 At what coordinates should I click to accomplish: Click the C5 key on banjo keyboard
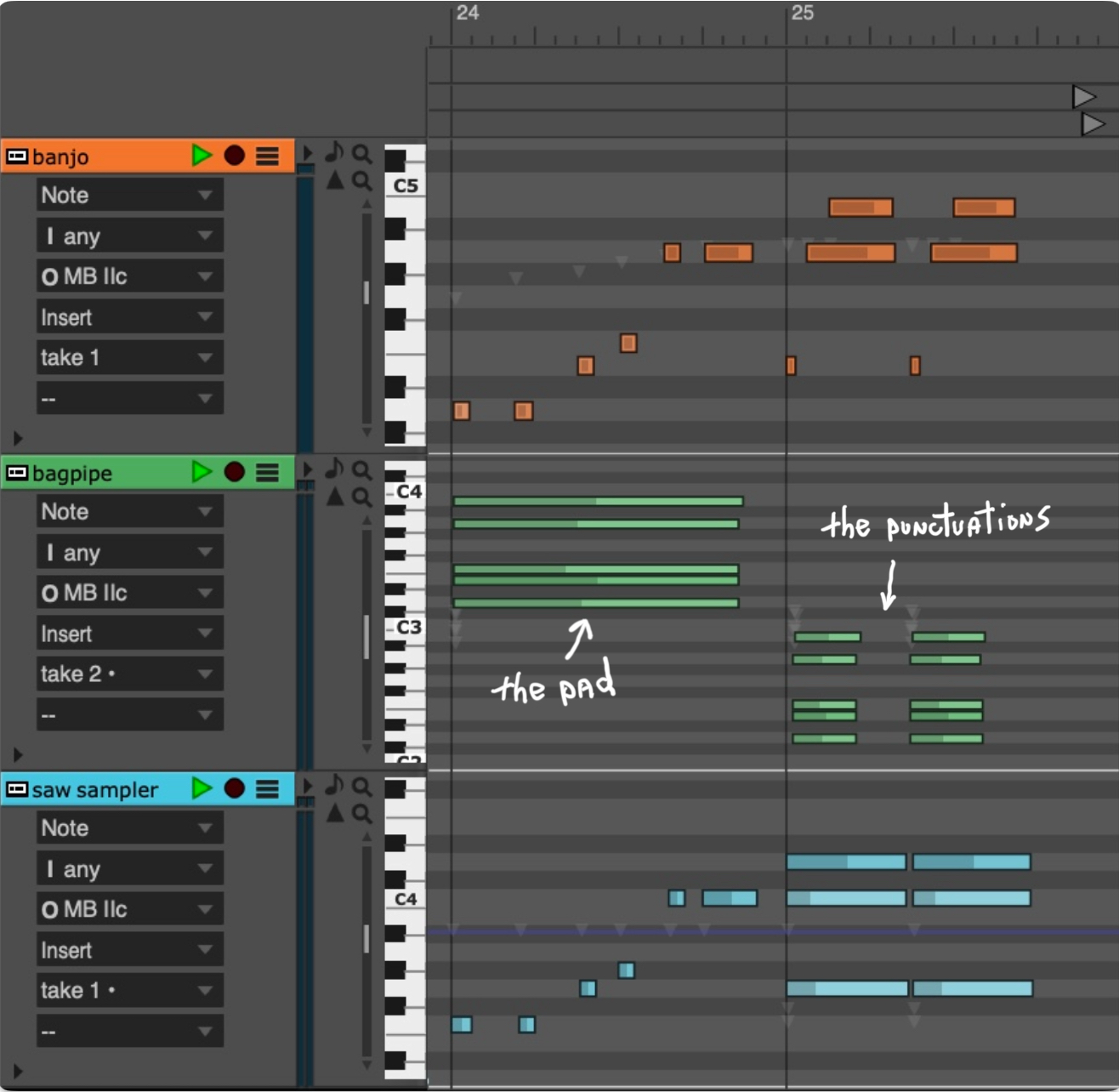[x=406, y=185]
